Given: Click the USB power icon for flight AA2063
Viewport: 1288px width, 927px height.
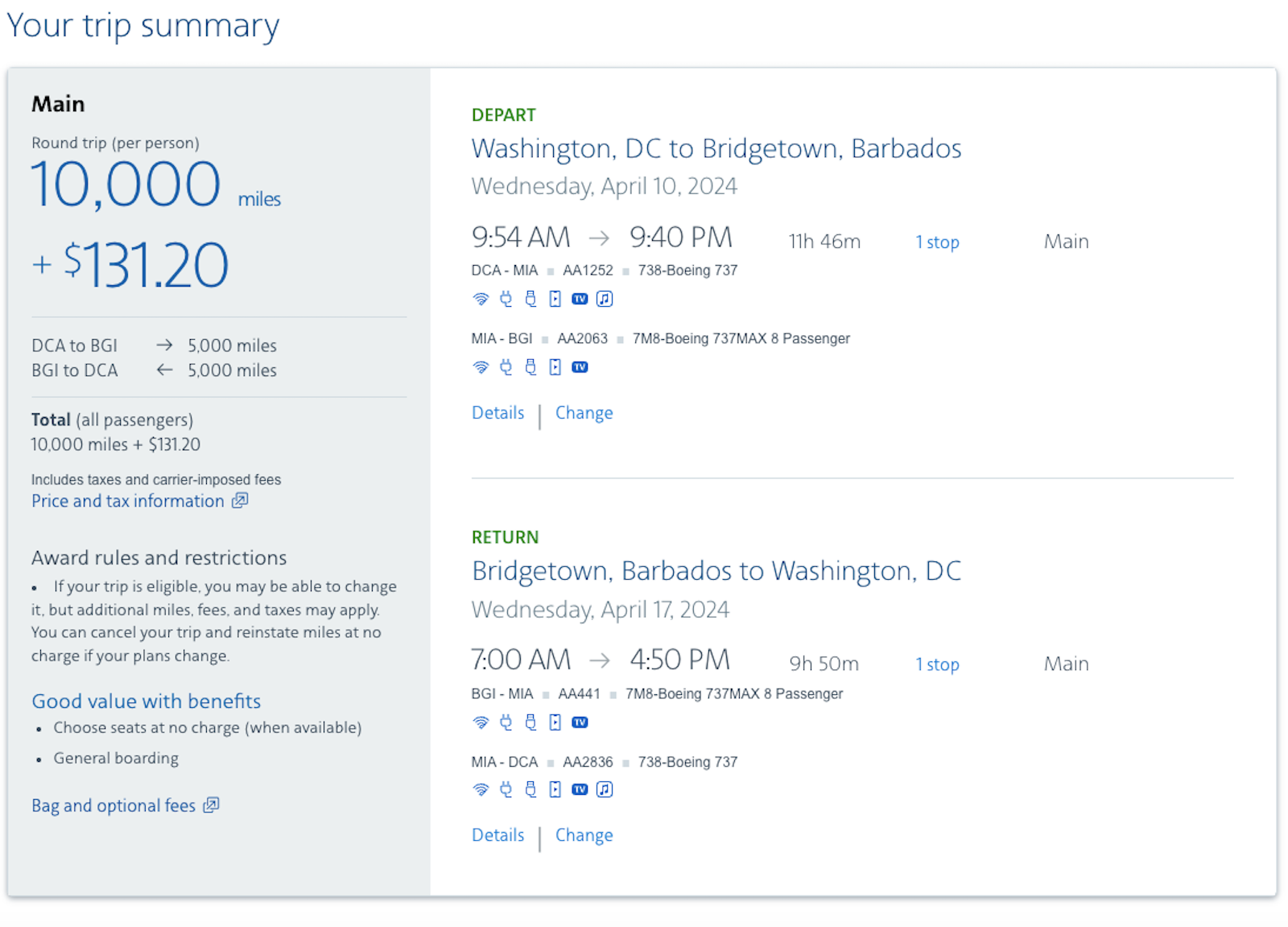Looking at the screenshot, I should (x=530, y=367).
